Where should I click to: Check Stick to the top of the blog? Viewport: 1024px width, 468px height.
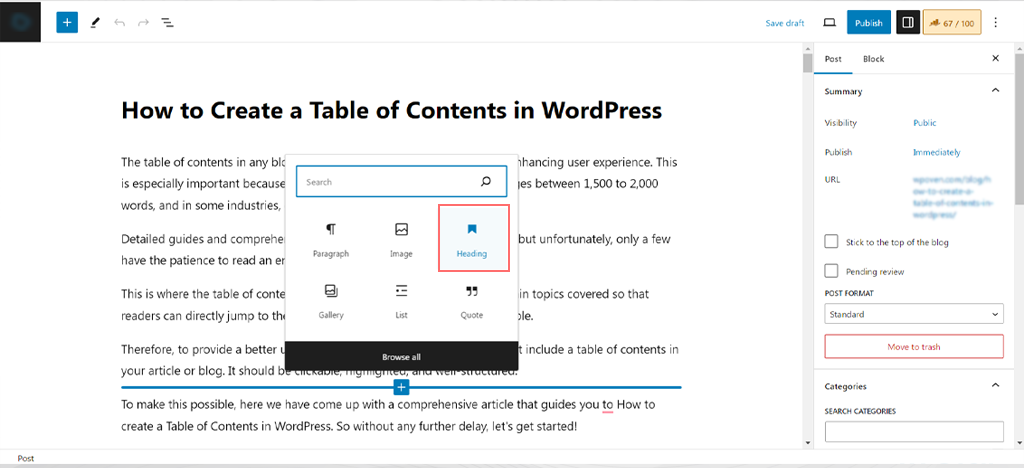[x=831, y=242]
